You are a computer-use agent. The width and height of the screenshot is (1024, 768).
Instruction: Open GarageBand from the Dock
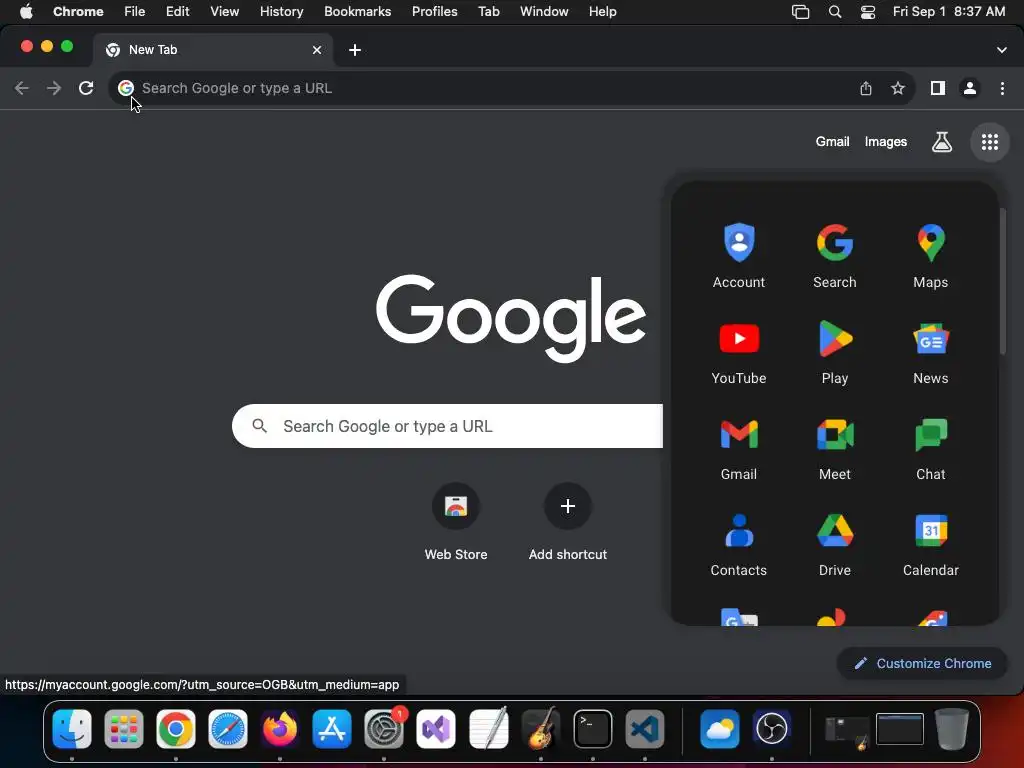click(x=541, y=729)
